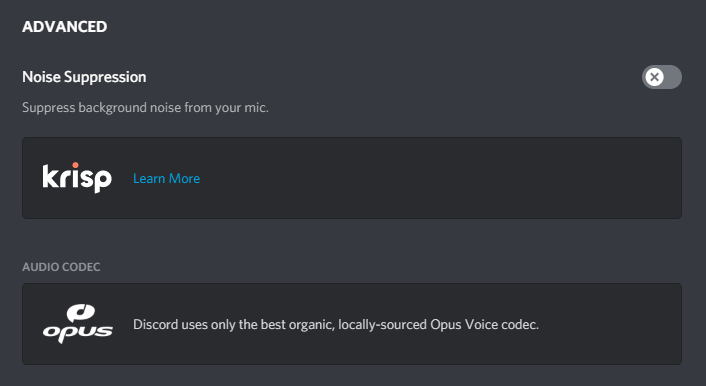Click the lowercase opus wordmark text

pos(77,334)
